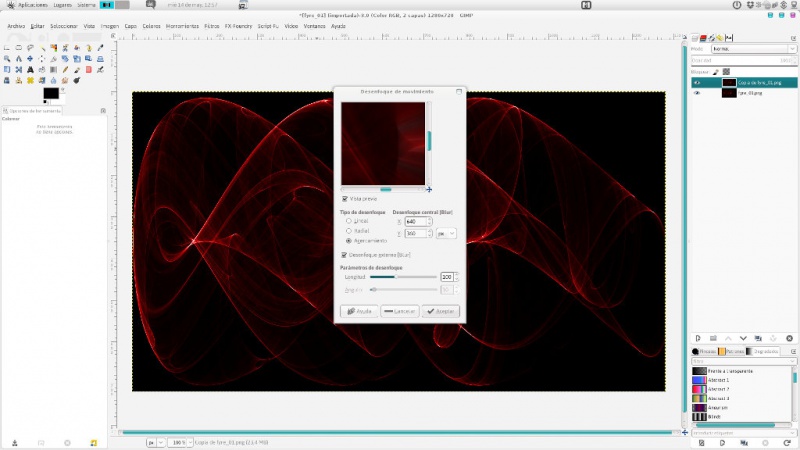Select the Scissors Select tool
Screen dimensions: 800x450
coord(65,47)
